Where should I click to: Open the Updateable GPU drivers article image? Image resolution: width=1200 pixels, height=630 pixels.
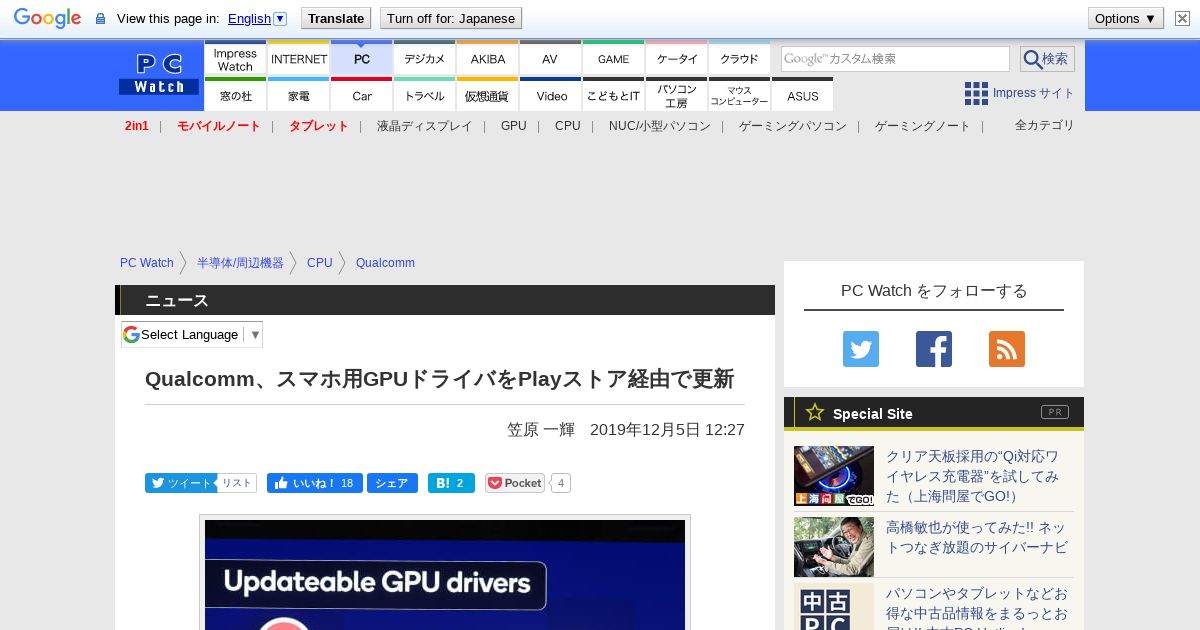(x=445, y=574)
